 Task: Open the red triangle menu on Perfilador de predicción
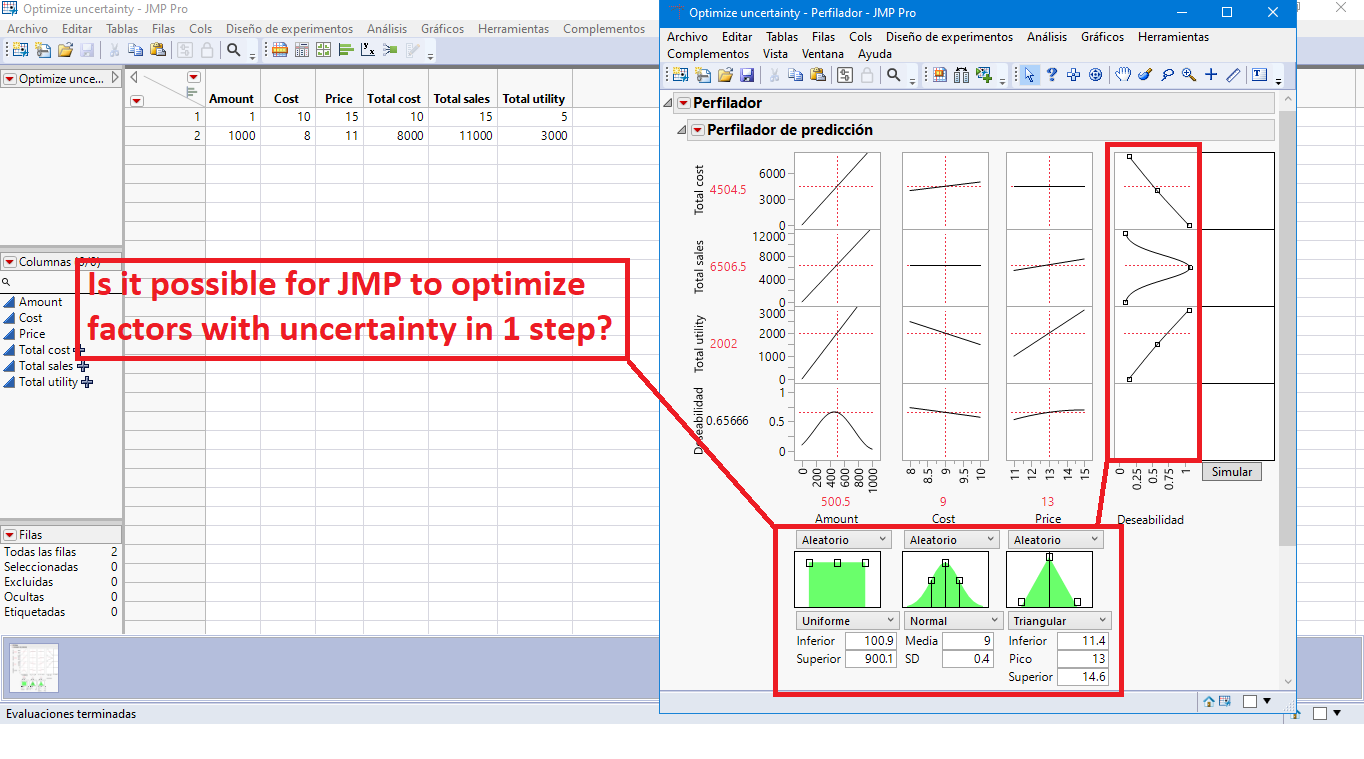pos(696,129)
